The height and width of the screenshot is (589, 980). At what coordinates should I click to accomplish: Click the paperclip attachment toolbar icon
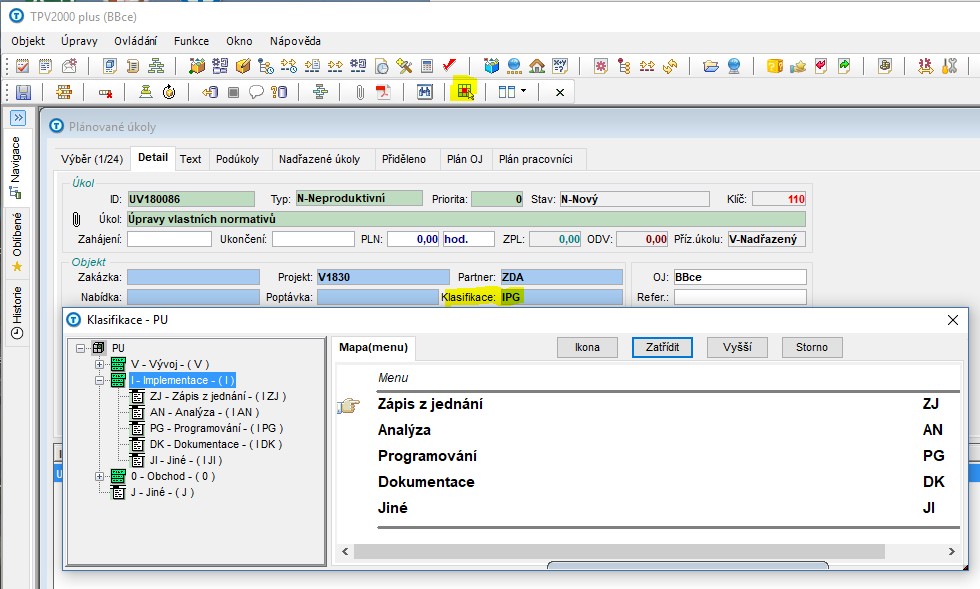point(358,92)
